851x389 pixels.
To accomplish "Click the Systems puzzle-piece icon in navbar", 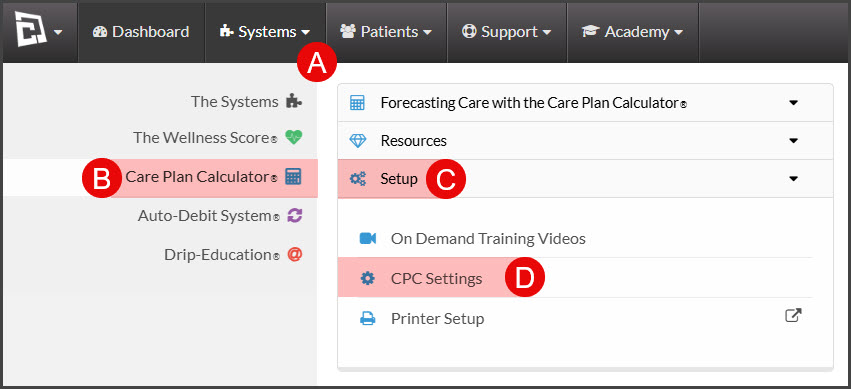I will click(227, 32).
